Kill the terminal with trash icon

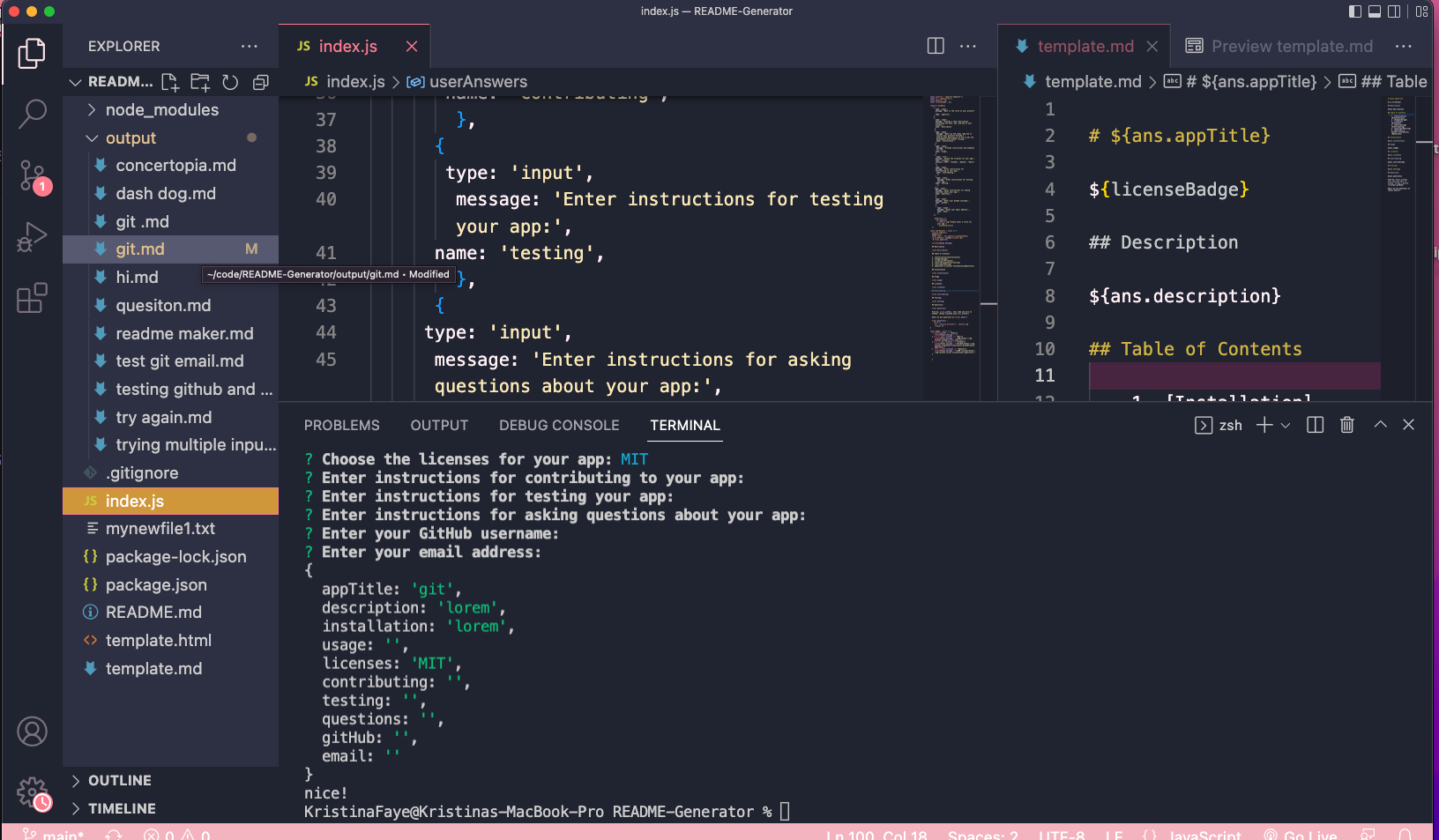[1346, 425]
